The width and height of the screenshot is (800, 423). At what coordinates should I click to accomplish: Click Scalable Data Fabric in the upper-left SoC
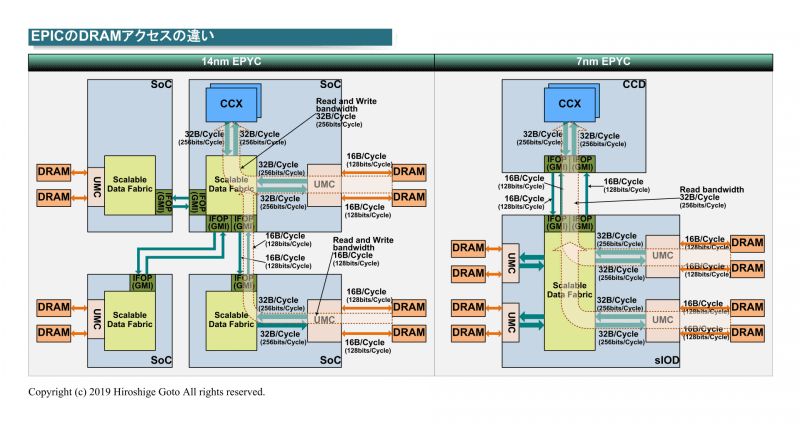point(130,184)
